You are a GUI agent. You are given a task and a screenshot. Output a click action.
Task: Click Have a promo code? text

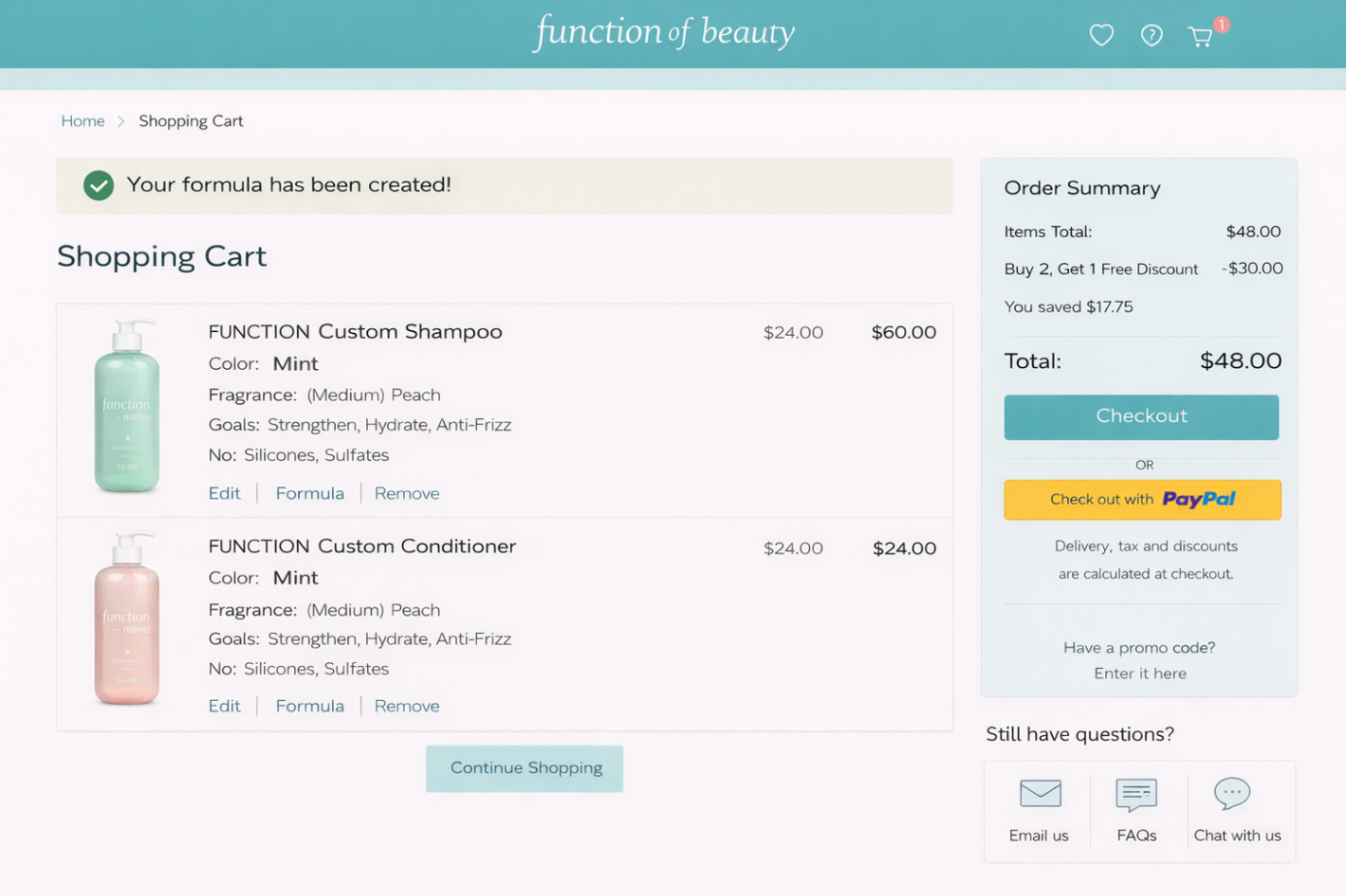[1139, 647]
